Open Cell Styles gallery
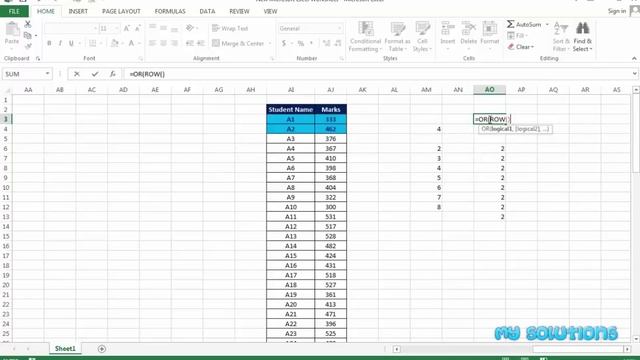This screenshot has width=640, height=360. 422,37
